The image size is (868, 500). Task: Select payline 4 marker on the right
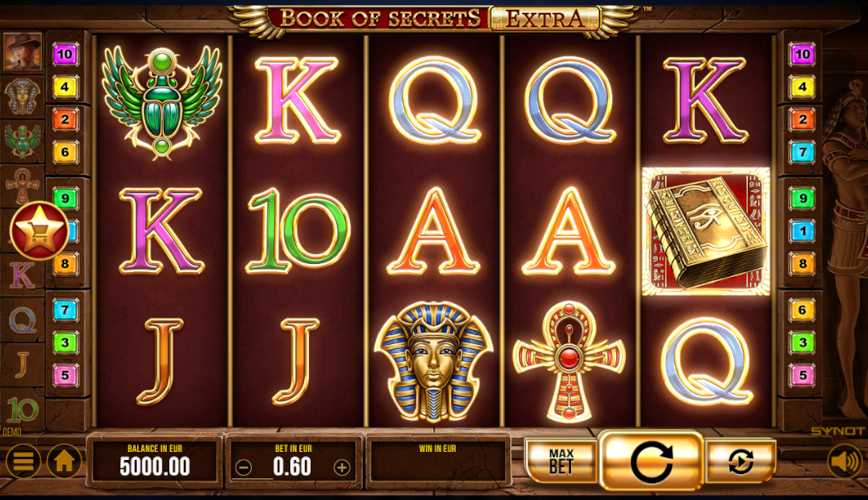pos(803,87)
